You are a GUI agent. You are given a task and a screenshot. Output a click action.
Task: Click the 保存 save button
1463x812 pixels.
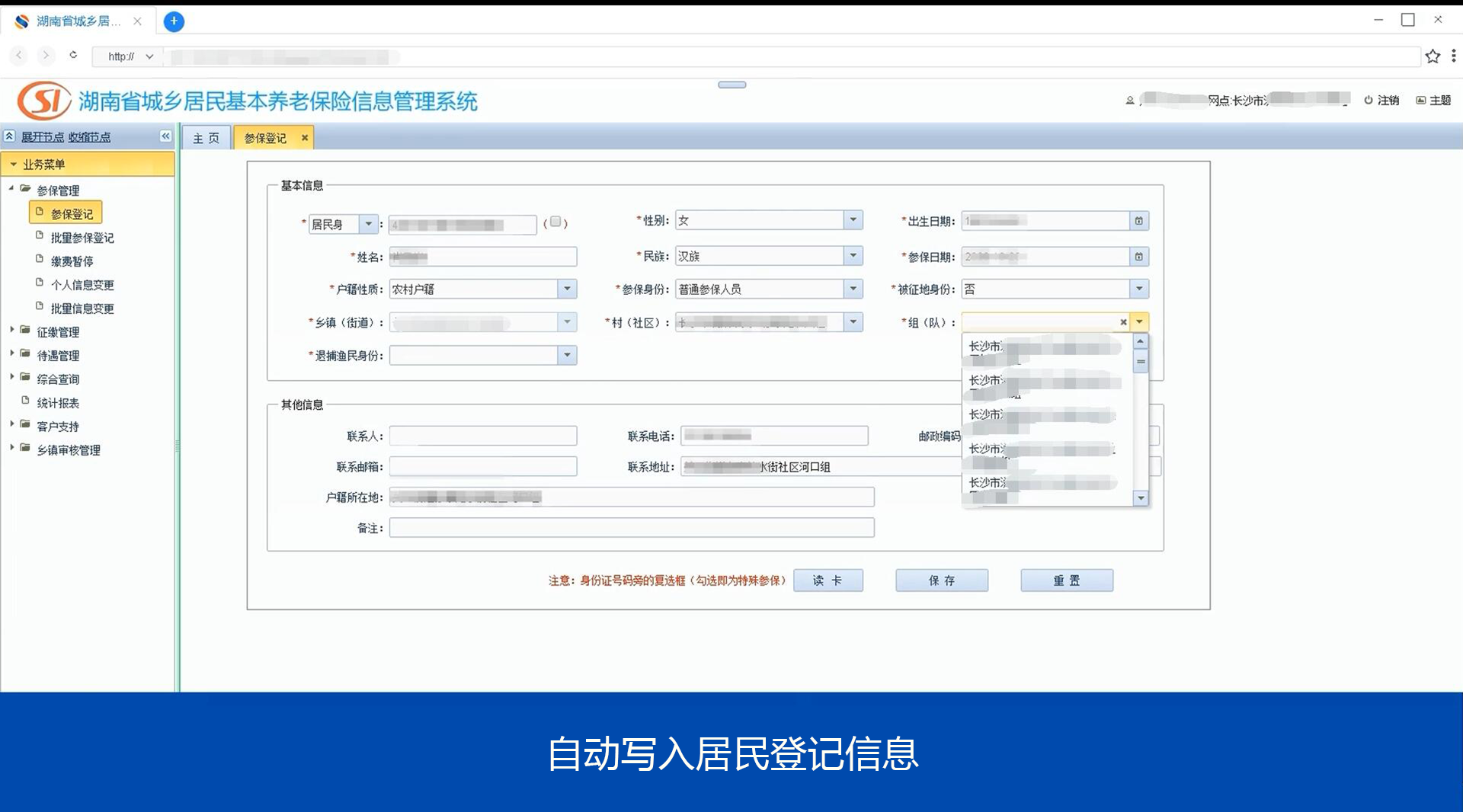941,580
